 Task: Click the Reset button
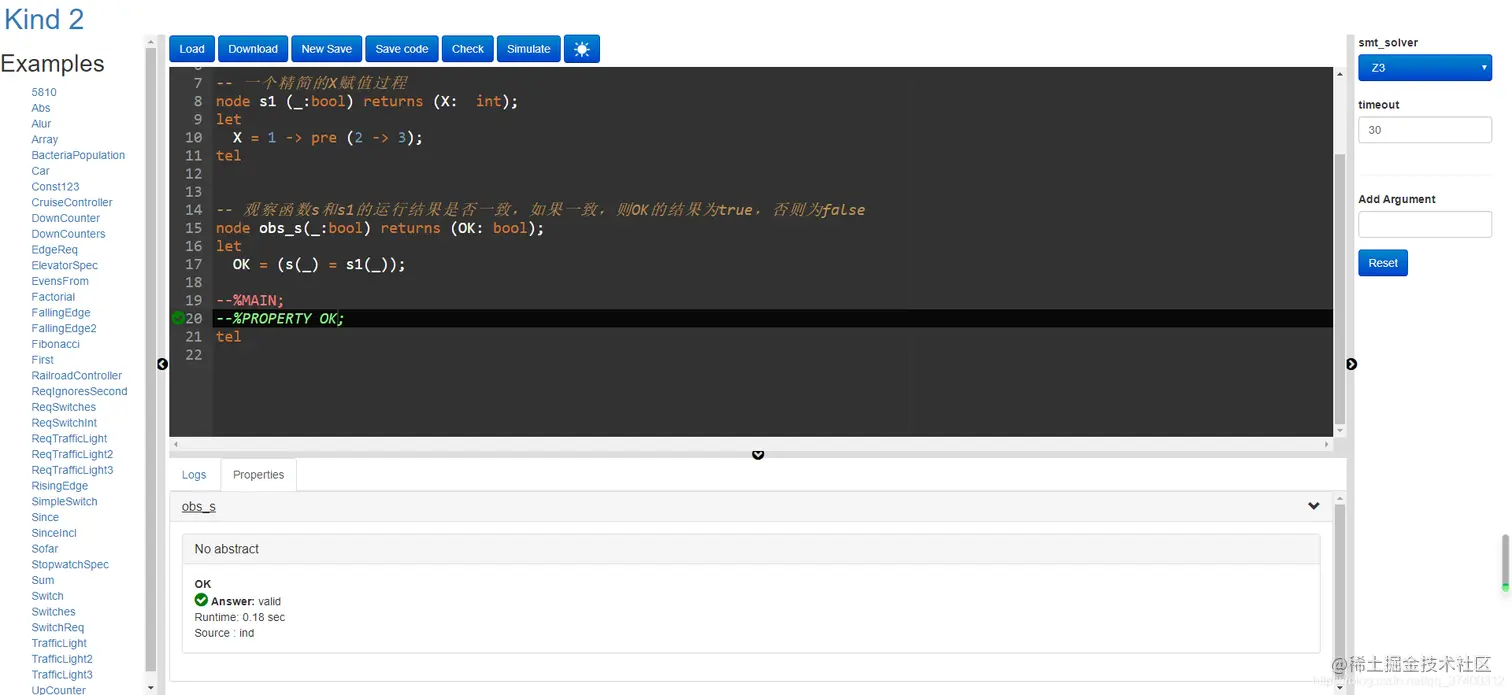click(x=1383, y=263)
